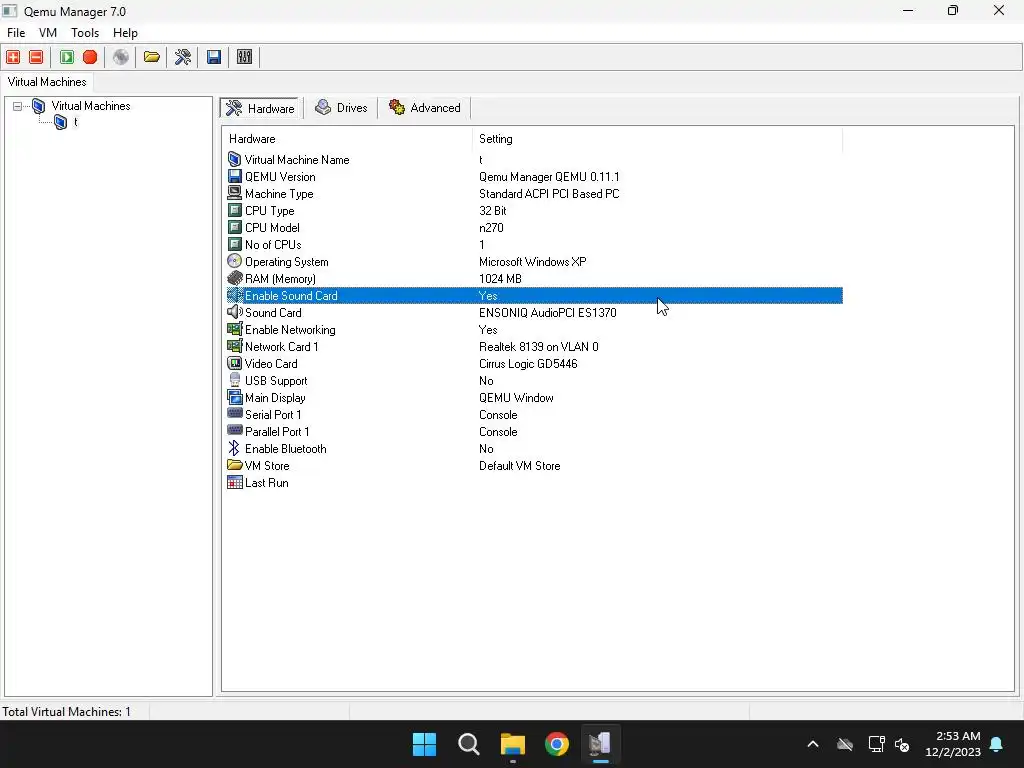Click the Enable Networking icon
Image resolution: width=1024 pixels, height=768 pixels.
click(x=234, y=329)
